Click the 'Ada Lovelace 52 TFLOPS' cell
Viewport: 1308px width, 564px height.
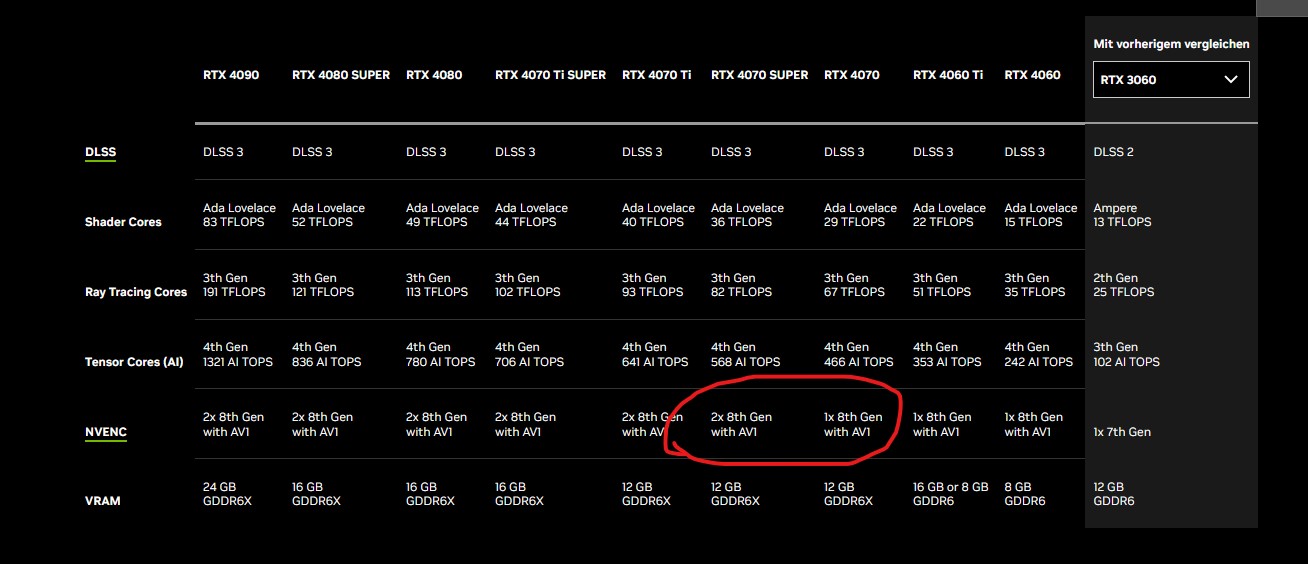(328, 215)
